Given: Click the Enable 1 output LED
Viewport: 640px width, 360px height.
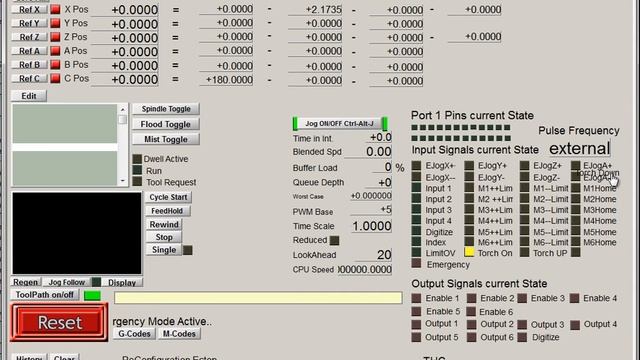Looking at the screenshot, I should tap(416, 298).
